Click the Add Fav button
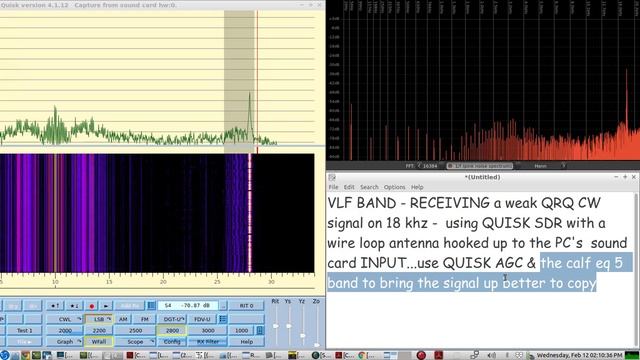The width and height of the screenshot is (640, 360). pyautogui.click(x=130, y=306)
